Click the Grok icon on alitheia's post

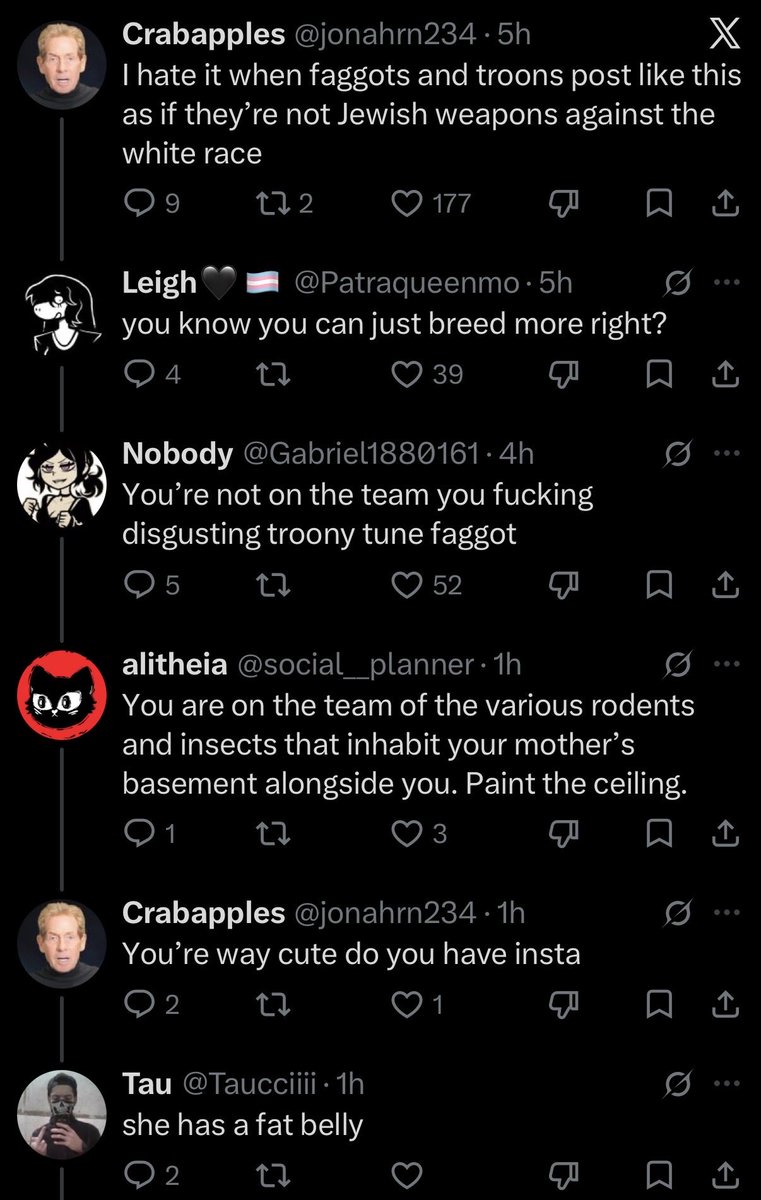pos(677,664)
